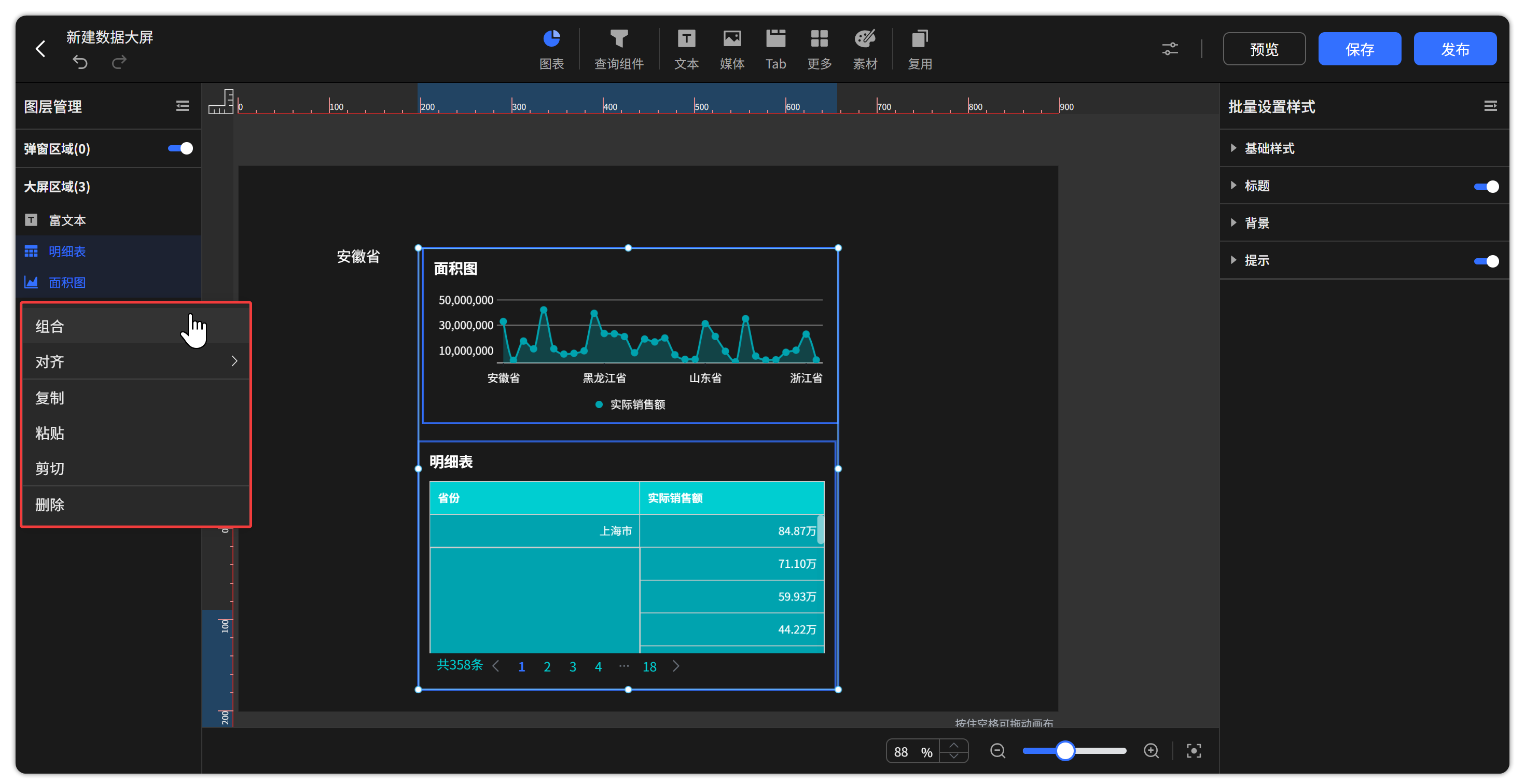Click the zoom percentage input field
1525x784 pixels.
point(912,751)
